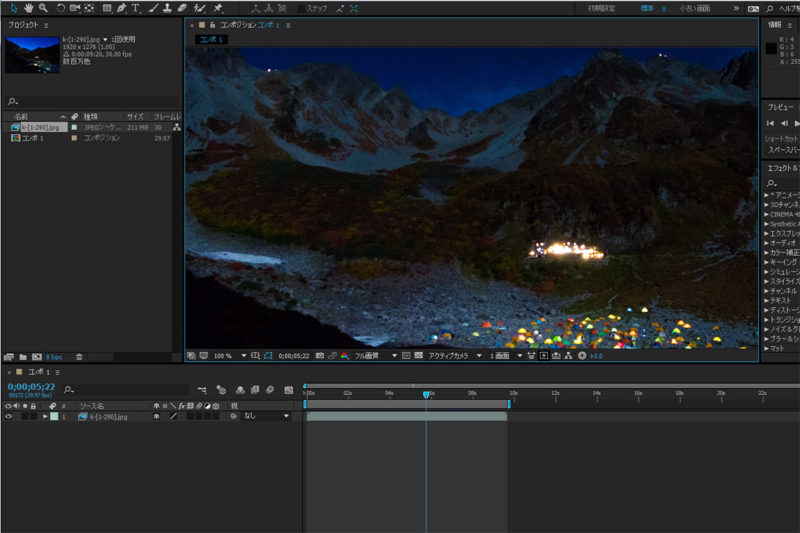Select the Clone Stamp tool
800x533 pixels.
(167, 8)
